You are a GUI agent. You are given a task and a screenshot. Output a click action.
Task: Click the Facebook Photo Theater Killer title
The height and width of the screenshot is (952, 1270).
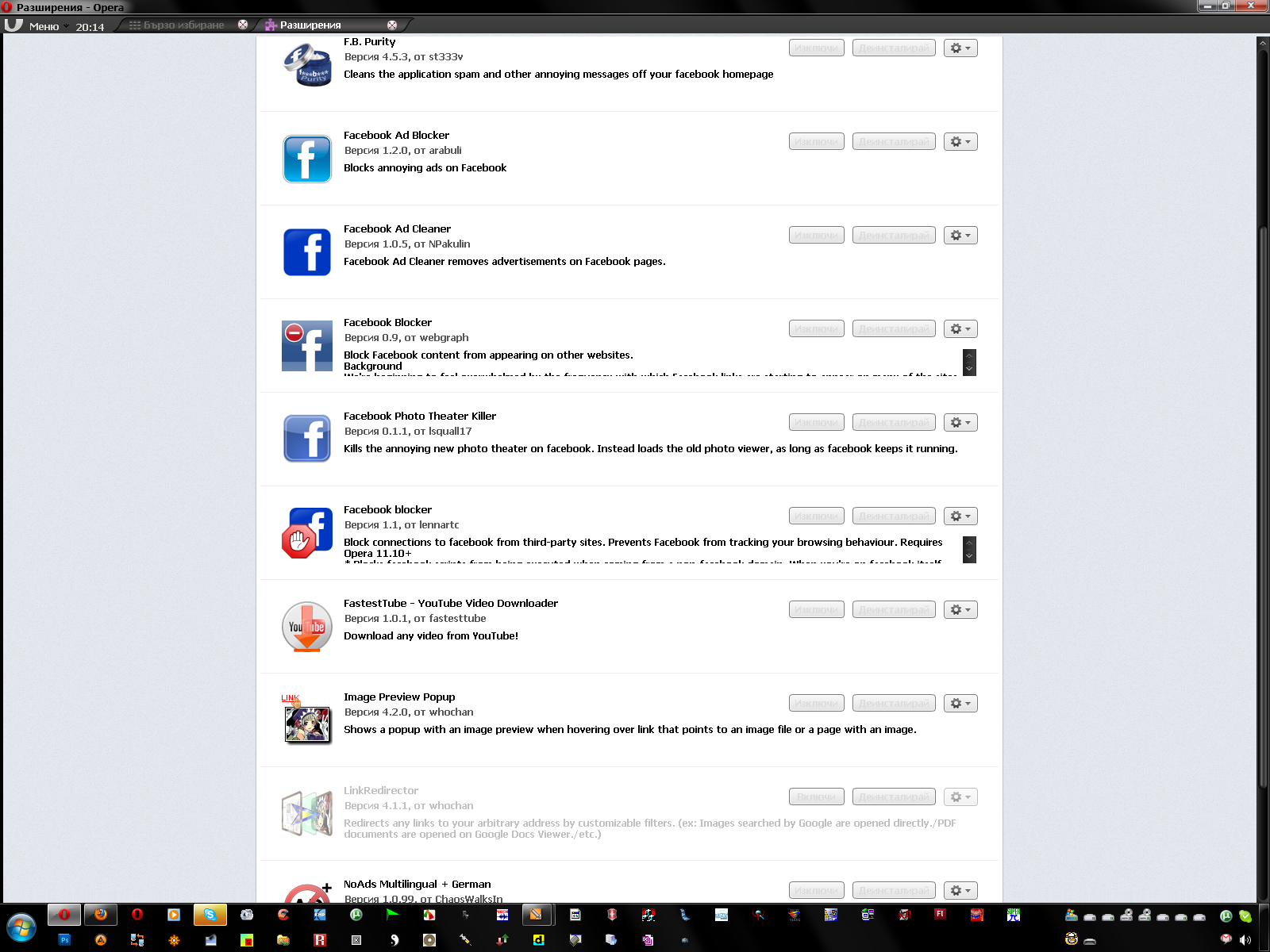[420, 416]
